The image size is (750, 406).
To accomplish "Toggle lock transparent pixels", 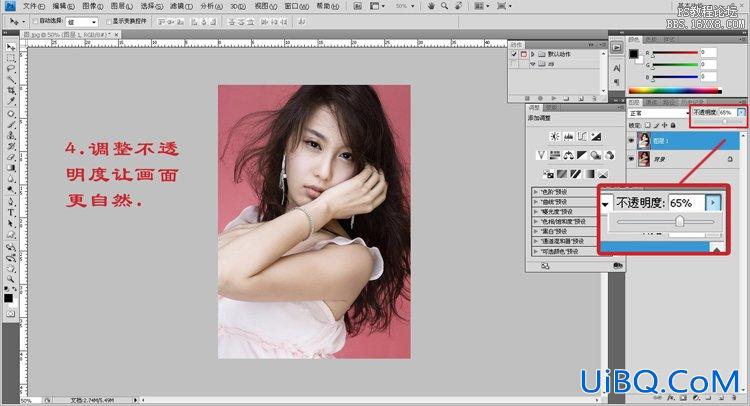I will pos(647,125).
